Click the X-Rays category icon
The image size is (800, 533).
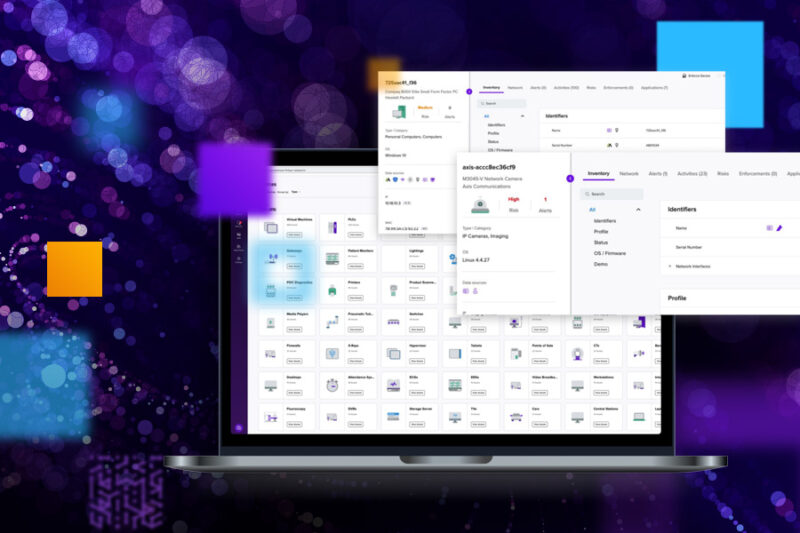[330, 354]
